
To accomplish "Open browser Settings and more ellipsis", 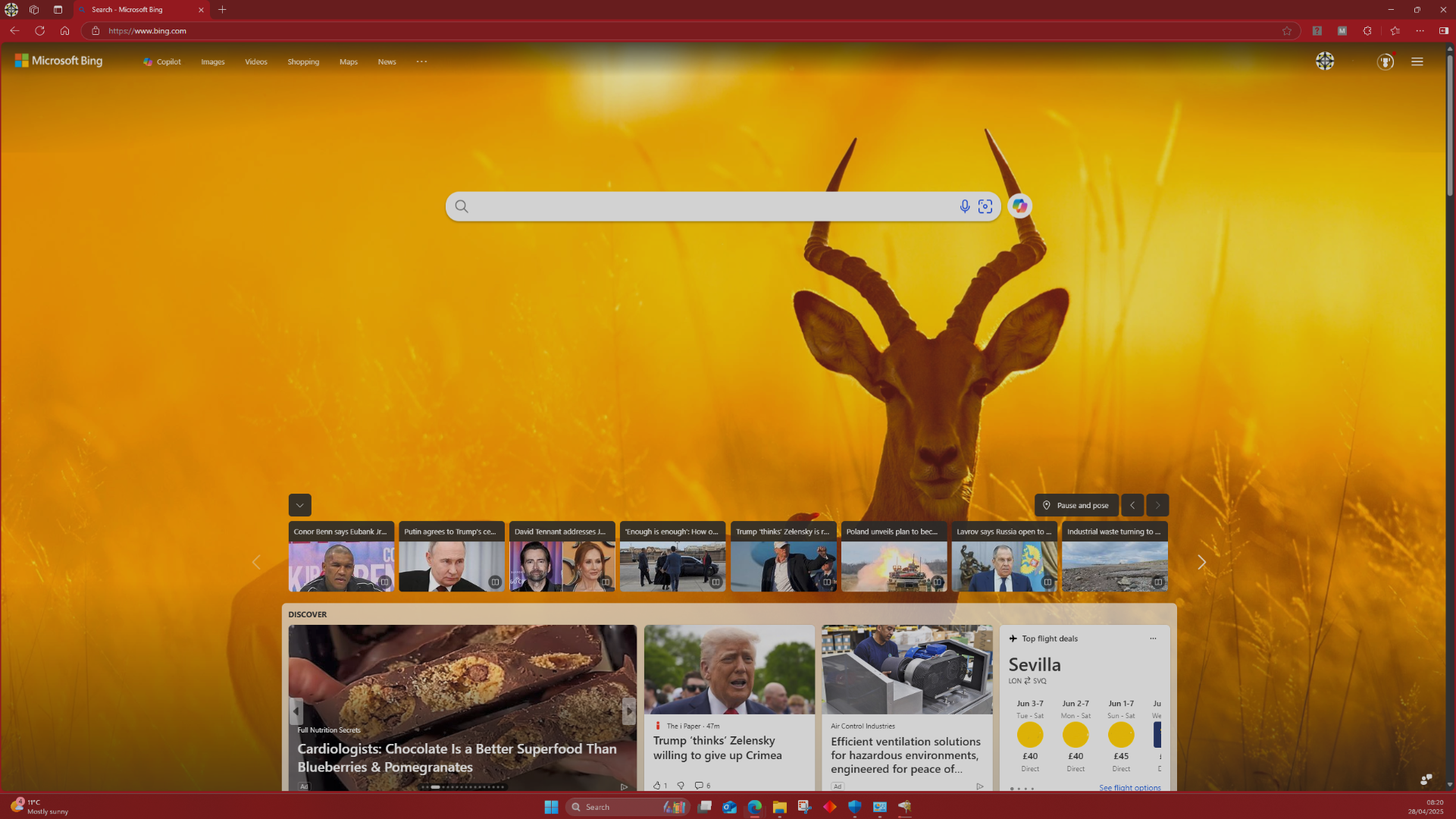I will (x=1420, y=31).
